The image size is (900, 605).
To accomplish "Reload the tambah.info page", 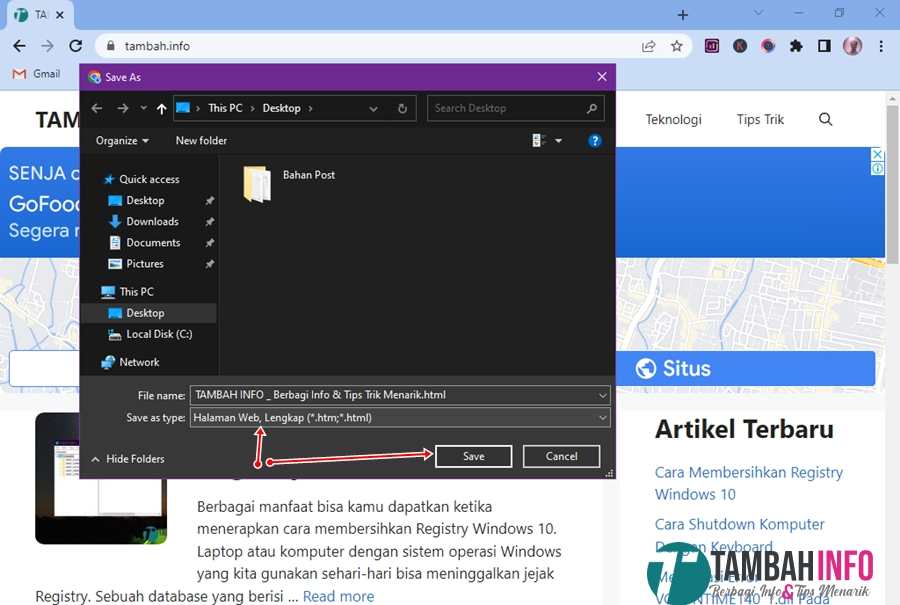I will click(76, 46).
